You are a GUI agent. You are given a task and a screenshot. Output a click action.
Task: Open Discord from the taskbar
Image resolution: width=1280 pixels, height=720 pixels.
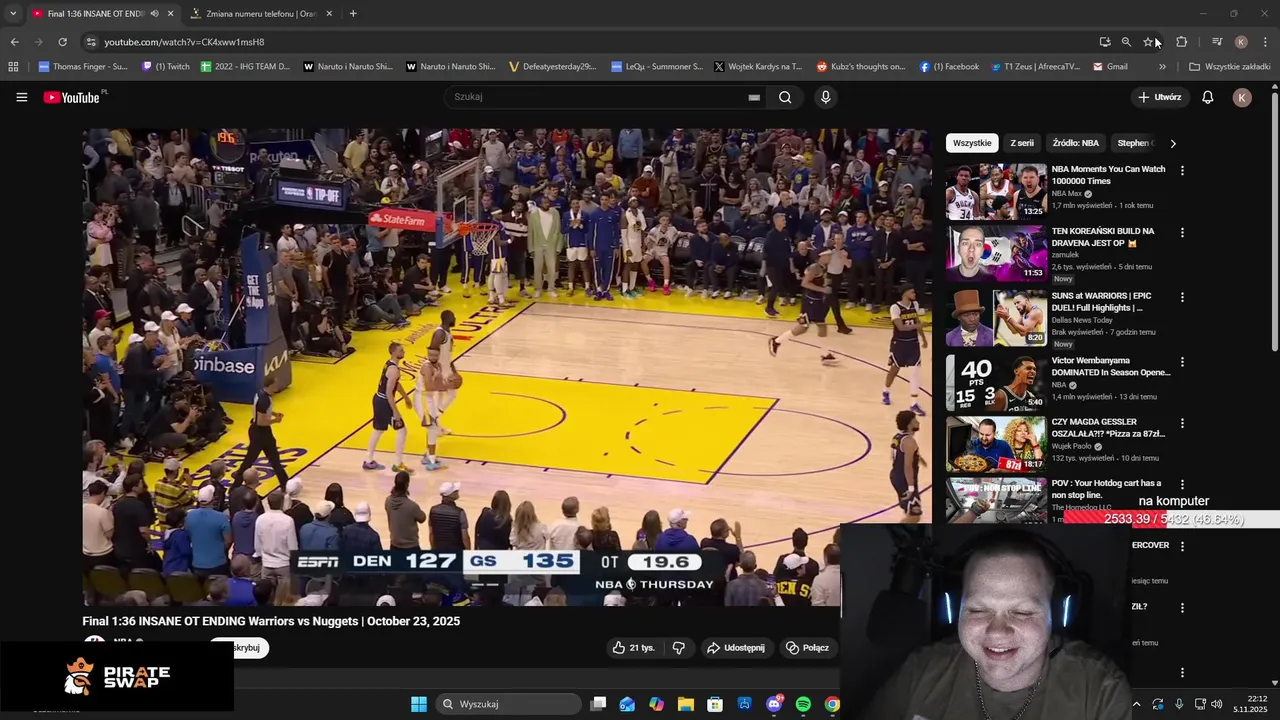(x=774, y=704)
